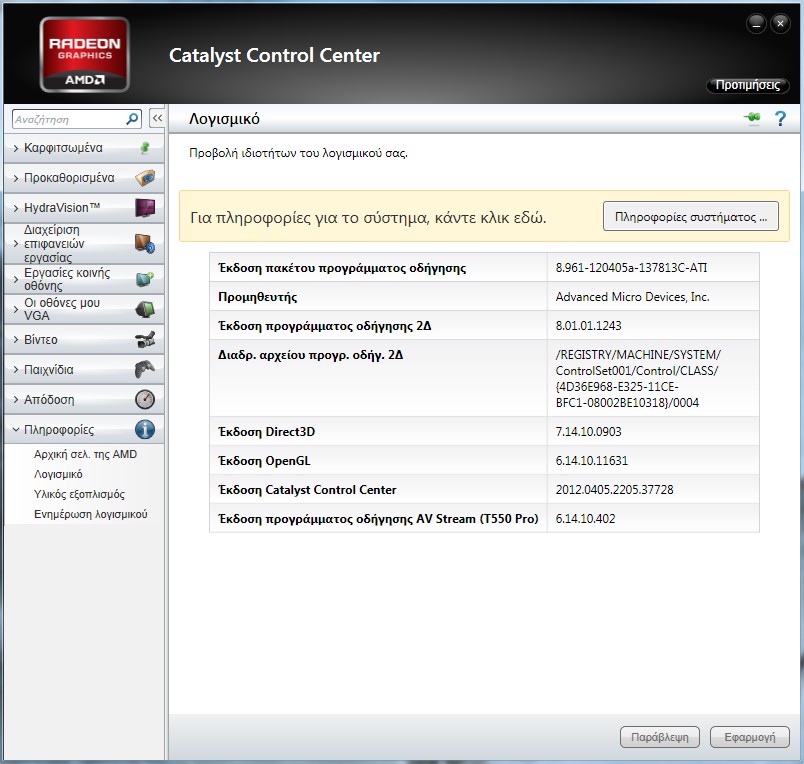Click the Βίντεο camera icon

[145, 339]
